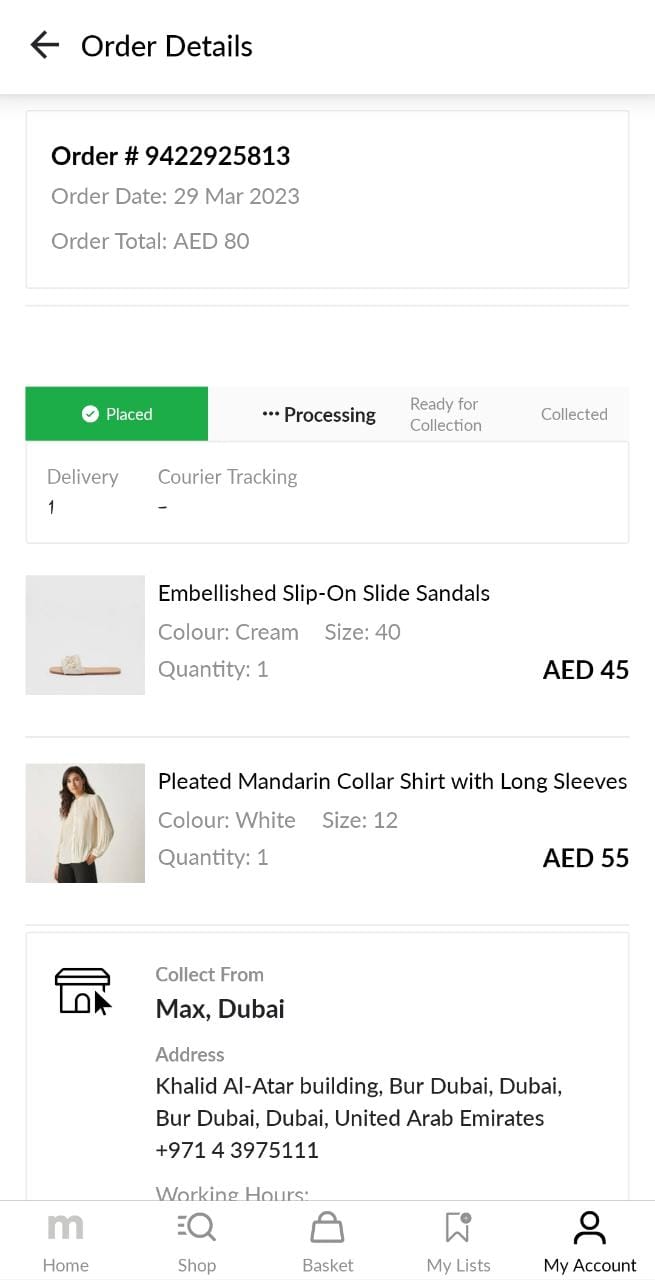Open the pleated shirt product thumbnail
The width and height of the screenshot is (655, 1280).
click(x=85, y=823)
